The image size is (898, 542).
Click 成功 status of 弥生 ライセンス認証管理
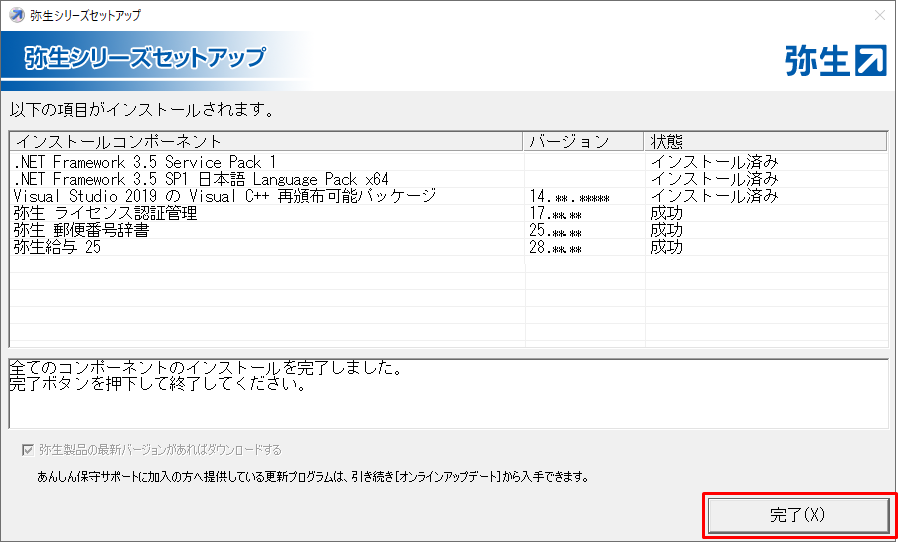point(667,214)
